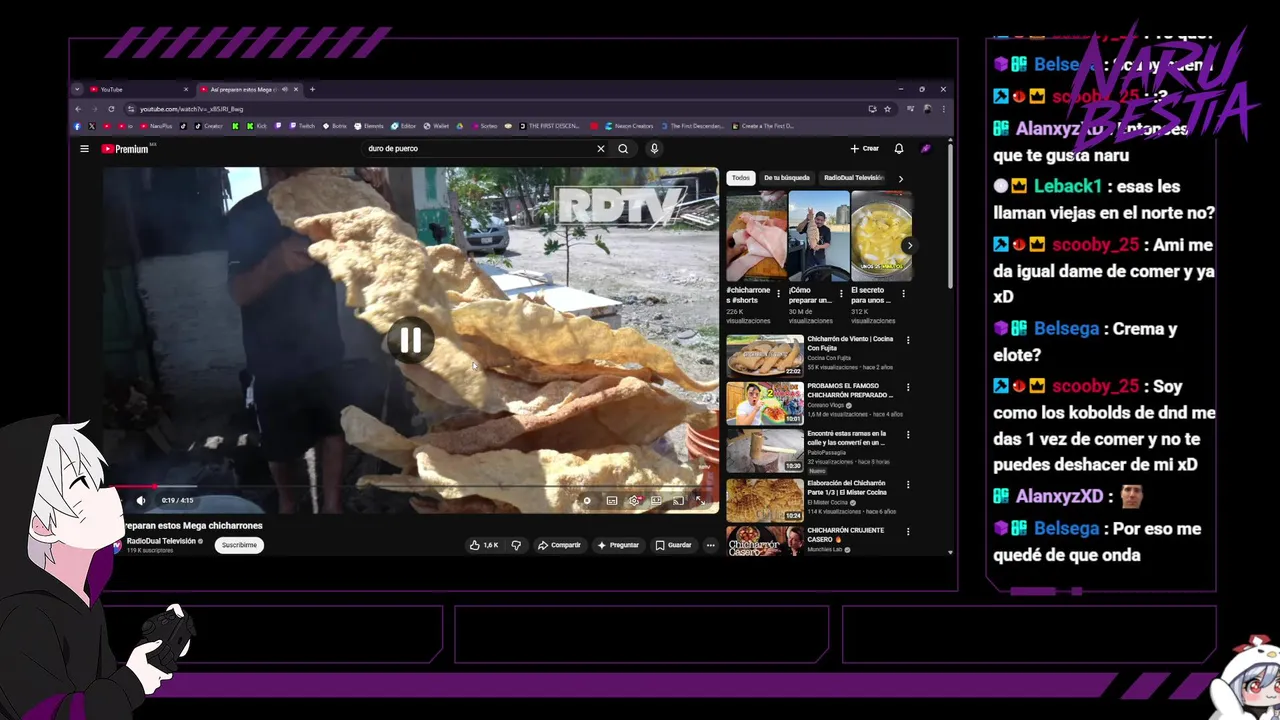Open the Twitch bookmark
1280x720 pixels.
[x=303, y=126]
